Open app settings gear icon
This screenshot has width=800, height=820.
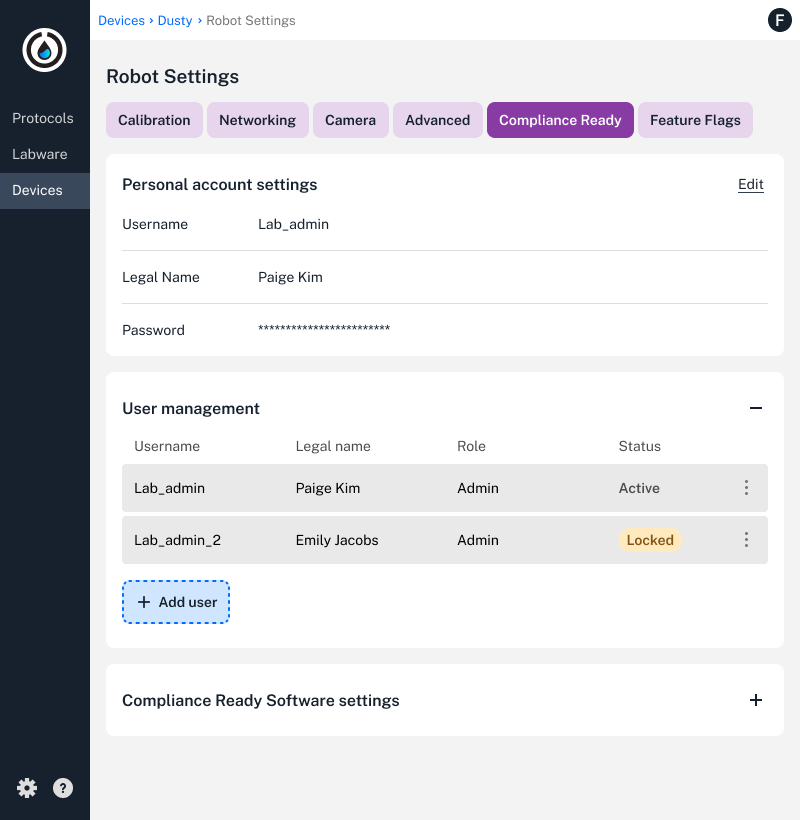[27, 788]
